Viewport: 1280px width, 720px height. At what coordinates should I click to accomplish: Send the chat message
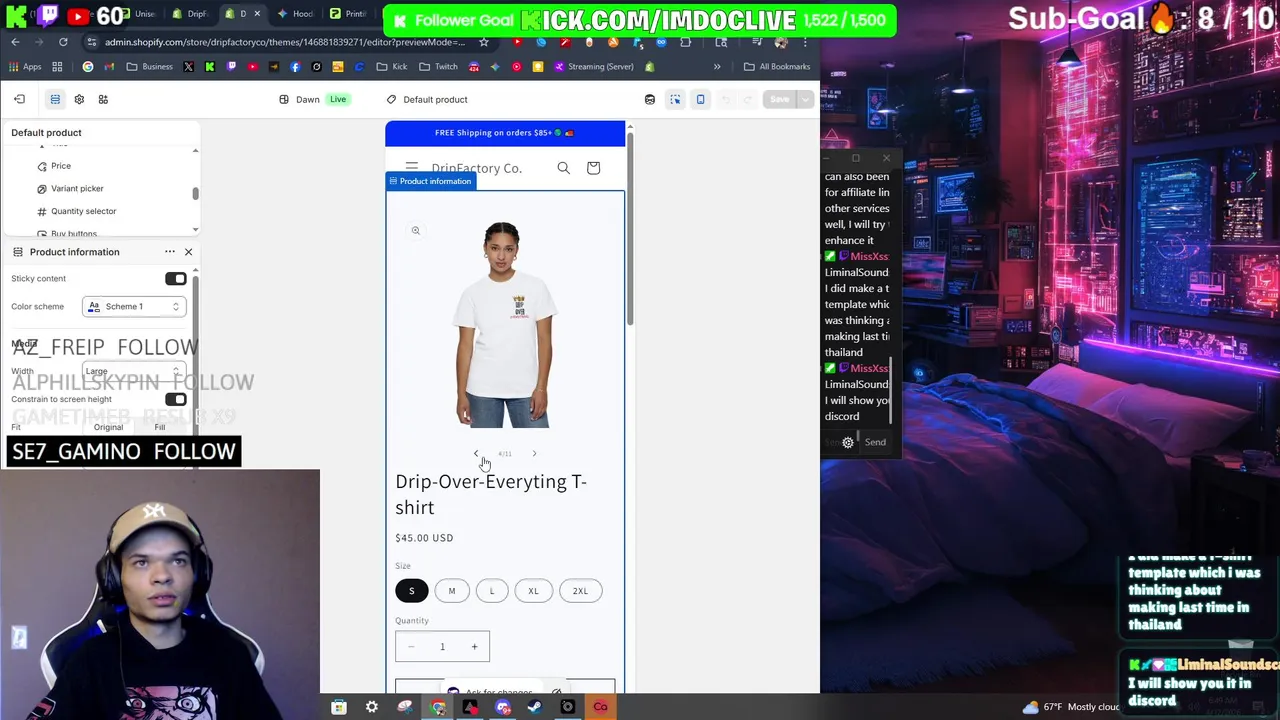[875, 442]
